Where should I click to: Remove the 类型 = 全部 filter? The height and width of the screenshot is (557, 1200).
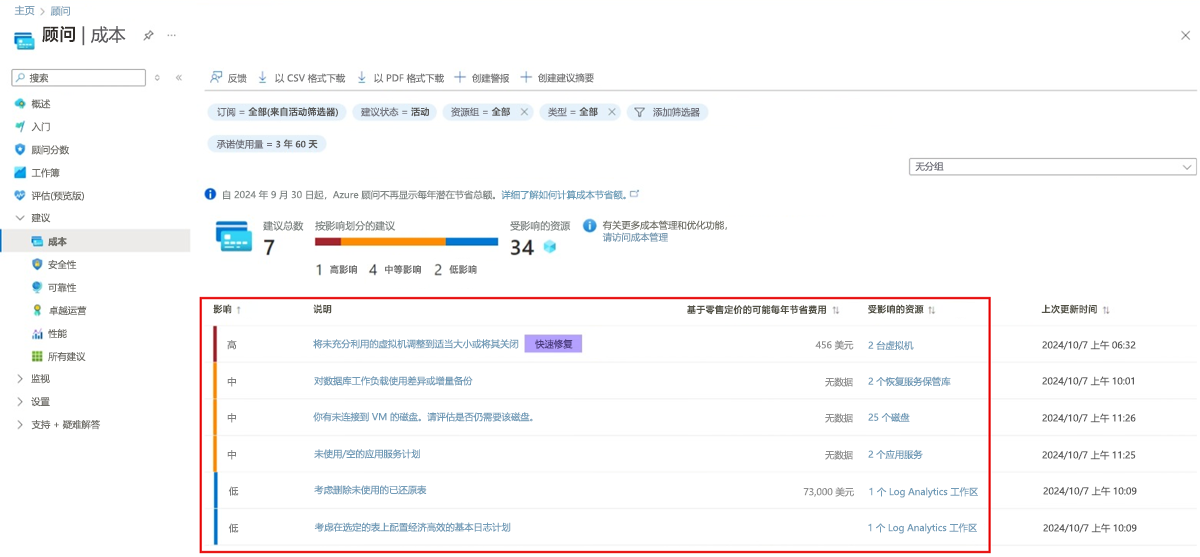(x=611, y=112)
